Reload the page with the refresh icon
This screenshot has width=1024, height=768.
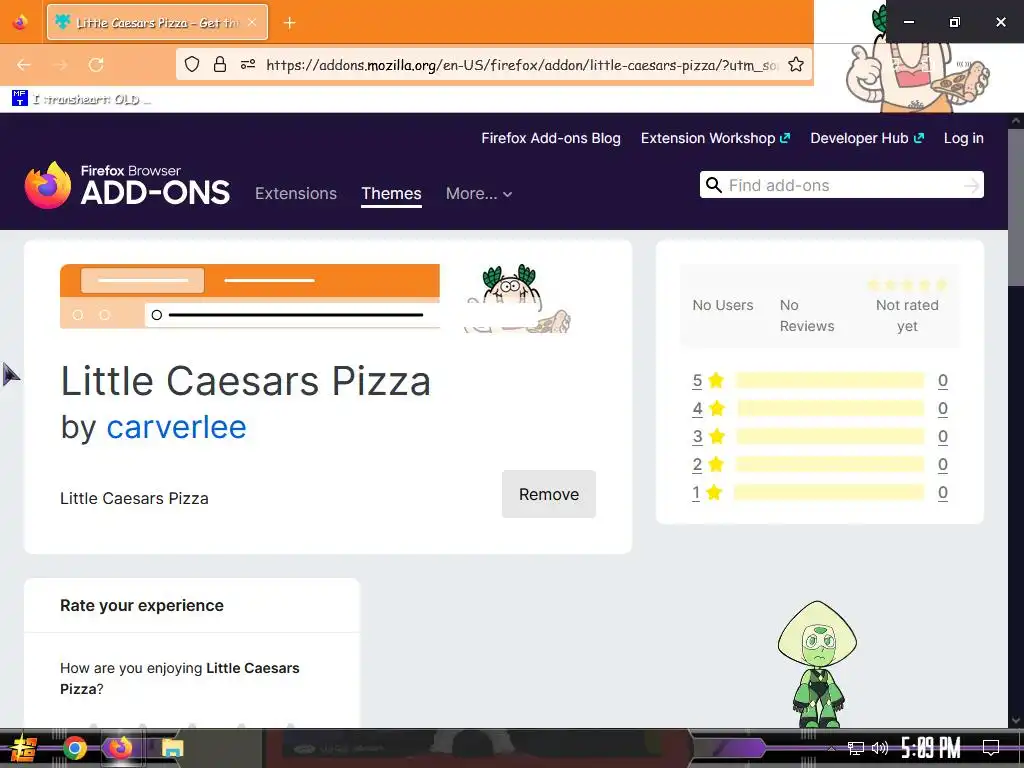tap(96, 65)
